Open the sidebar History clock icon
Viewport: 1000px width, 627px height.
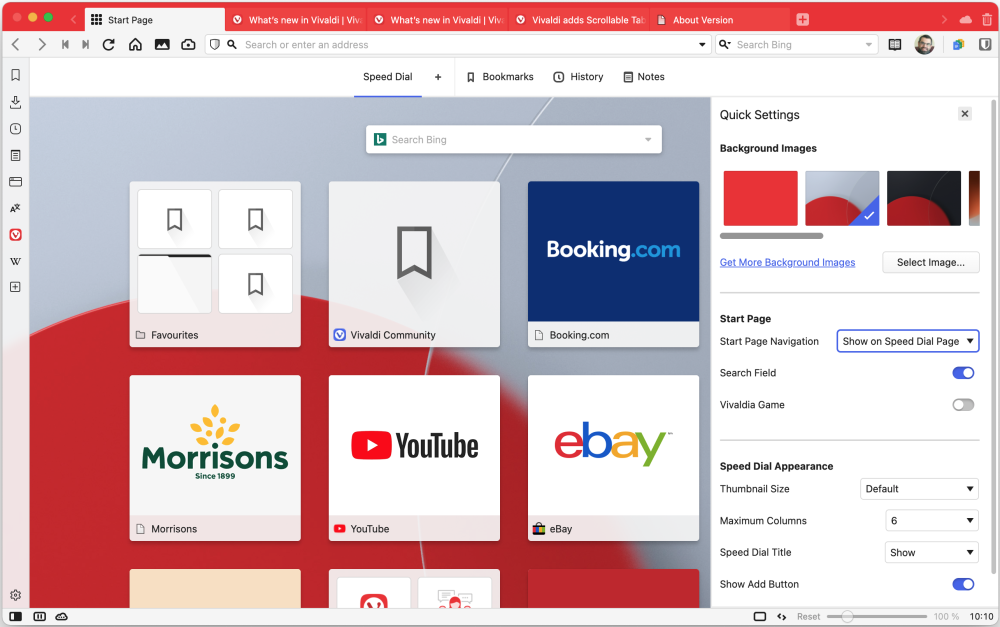click(15, 129)
